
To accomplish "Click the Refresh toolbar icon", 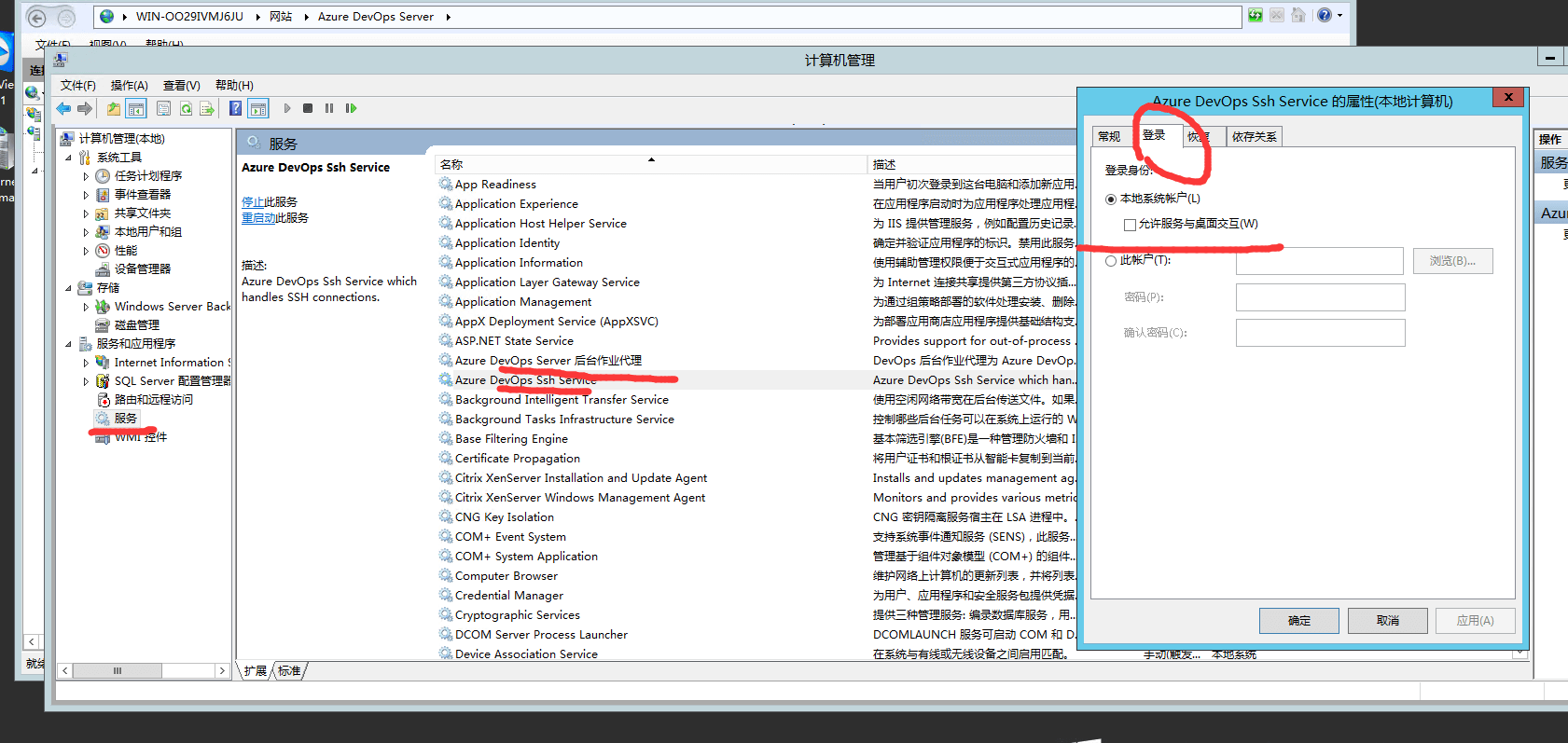I will [186, 109].
